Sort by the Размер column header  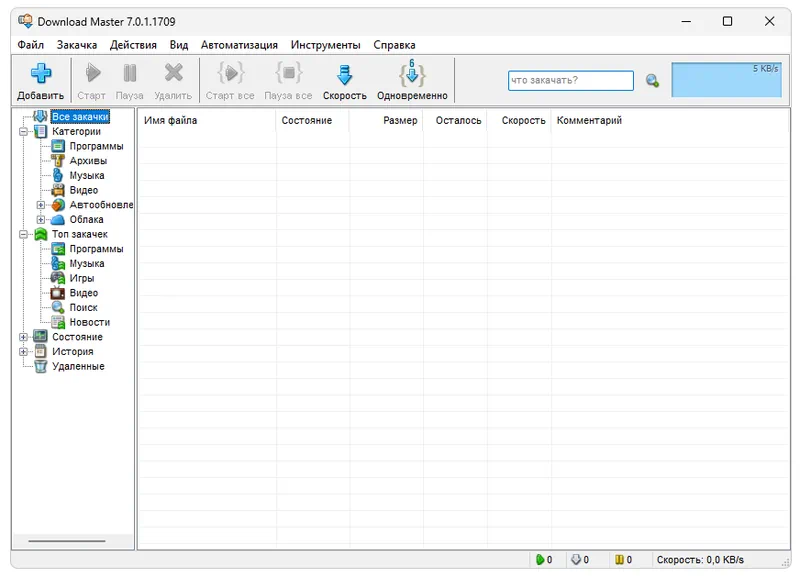pyautogui.click(x=386, y=121)
